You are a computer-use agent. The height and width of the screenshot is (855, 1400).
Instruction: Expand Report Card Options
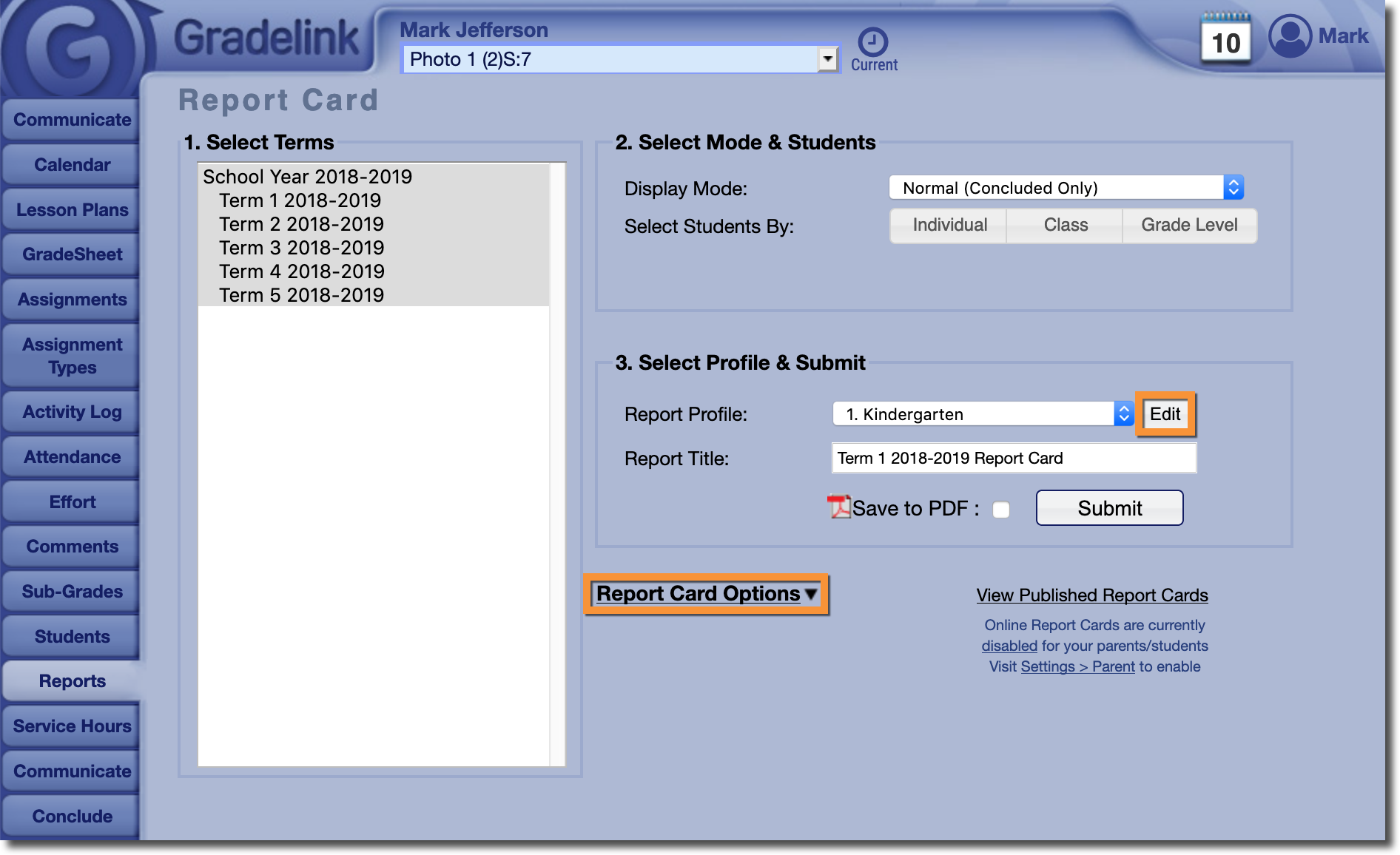(x=706, y=594)
